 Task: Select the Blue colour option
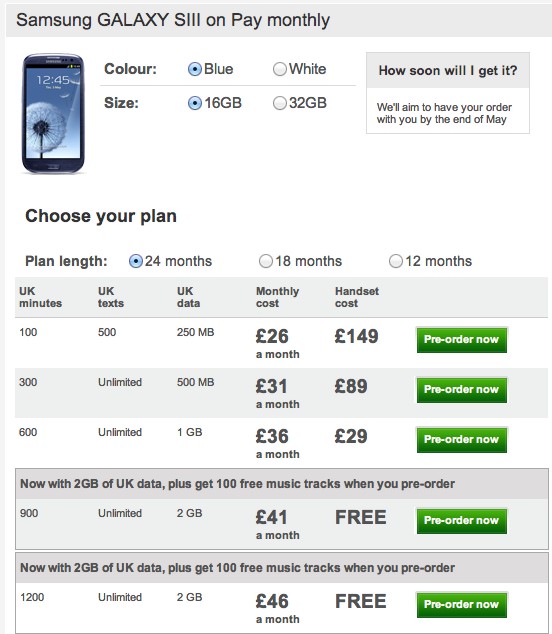click(x=195, y=69)
